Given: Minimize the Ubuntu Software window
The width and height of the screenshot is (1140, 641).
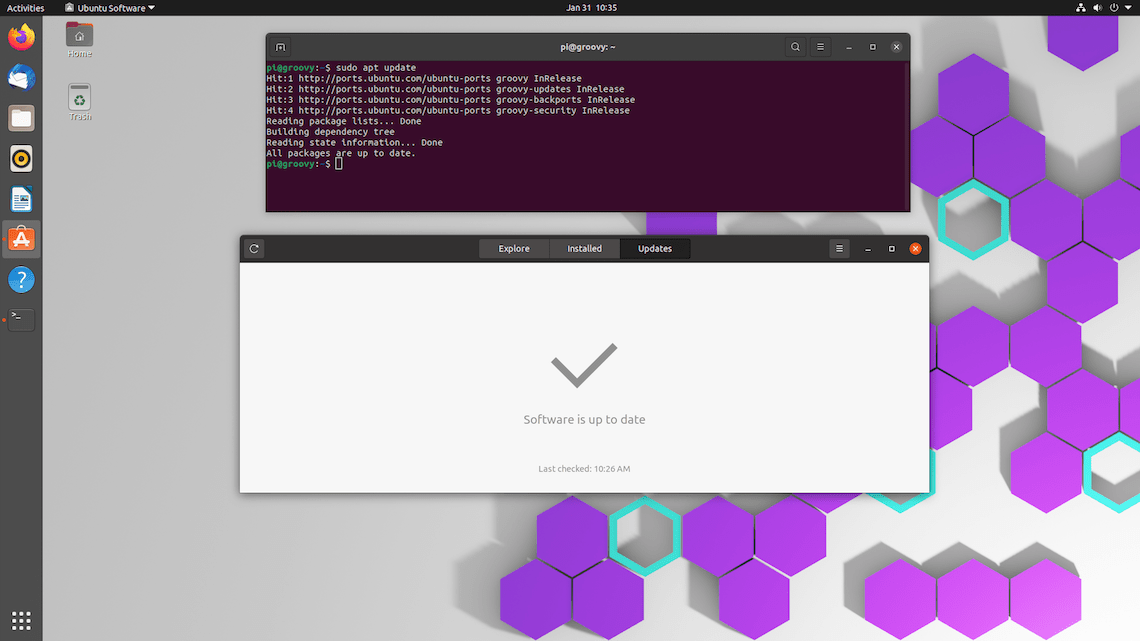Looking at the screenshot, I should coord(867,249).
